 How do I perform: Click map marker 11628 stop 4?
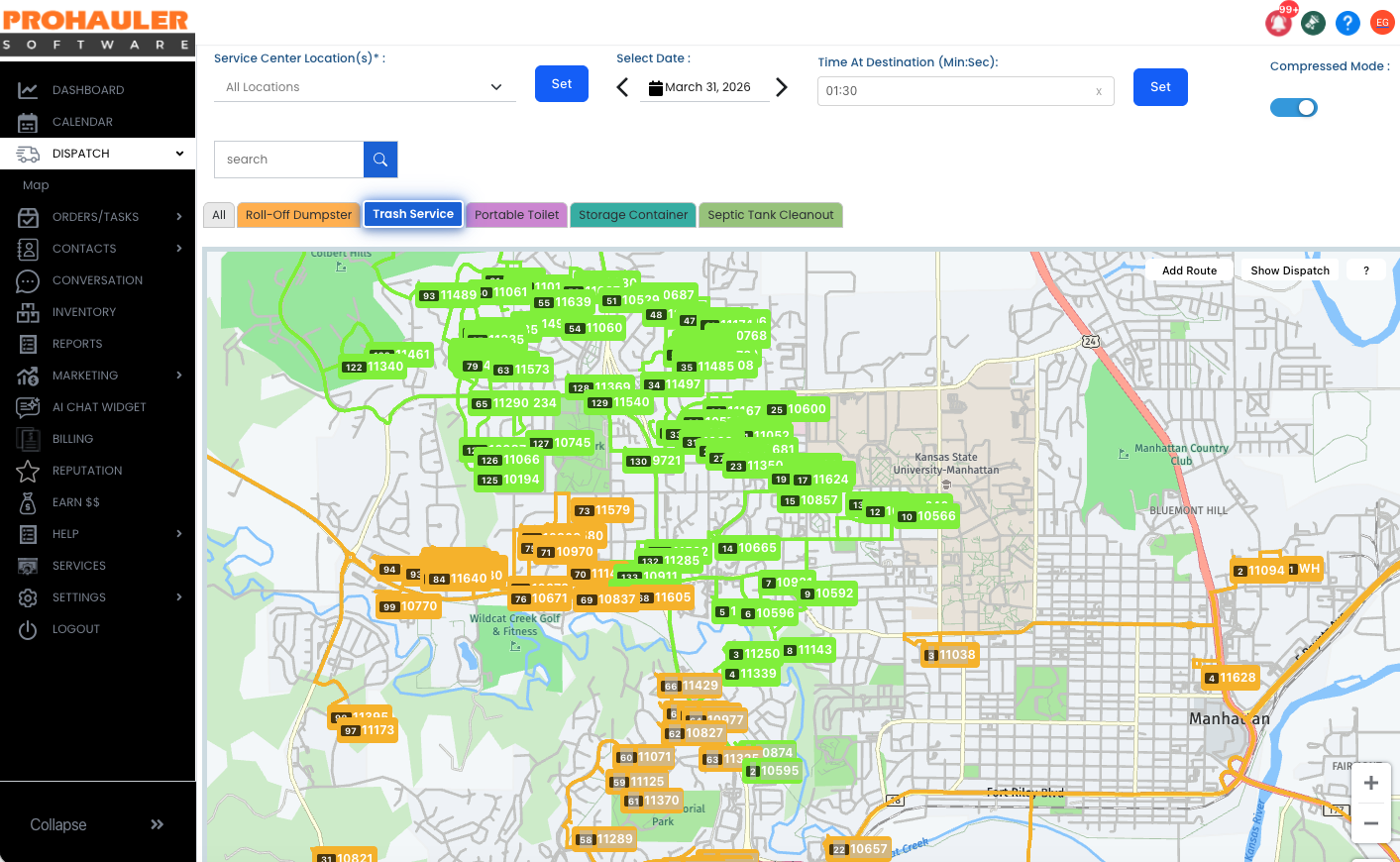pyautogui.click(x=1230, y=678)
